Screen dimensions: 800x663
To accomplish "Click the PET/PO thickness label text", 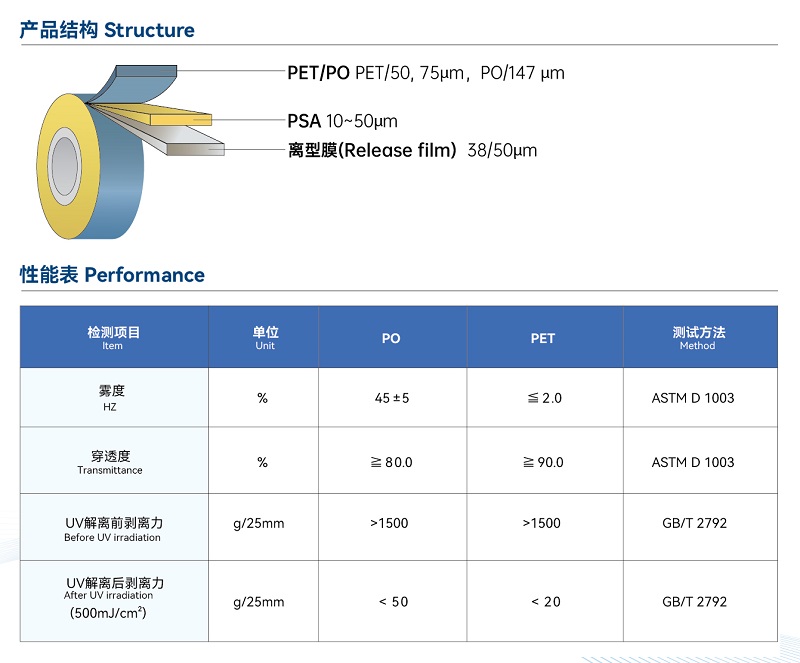I will coord(426,73).
